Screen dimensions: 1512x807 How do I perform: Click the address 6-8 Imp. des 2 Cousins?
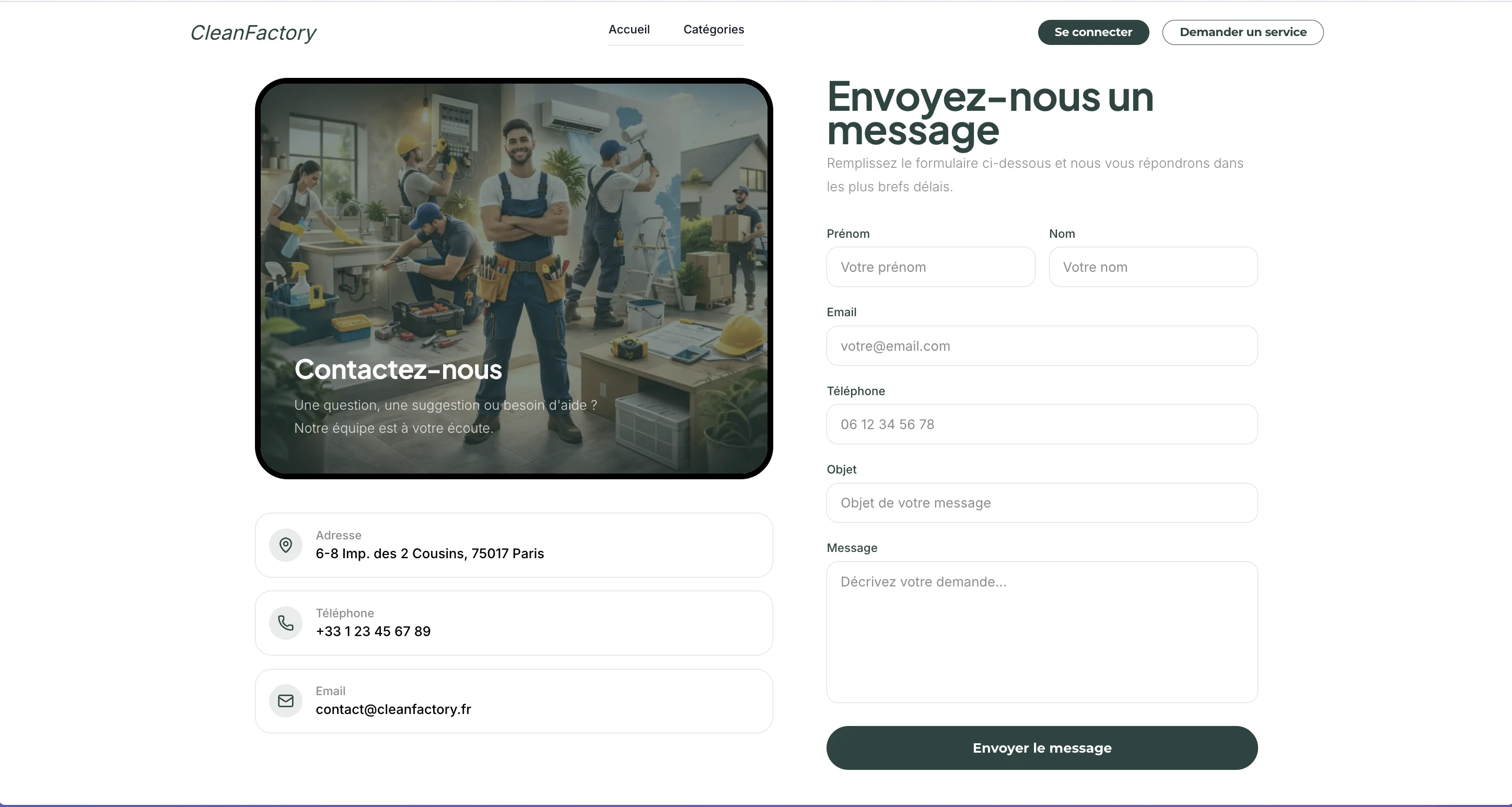[429, 554]
